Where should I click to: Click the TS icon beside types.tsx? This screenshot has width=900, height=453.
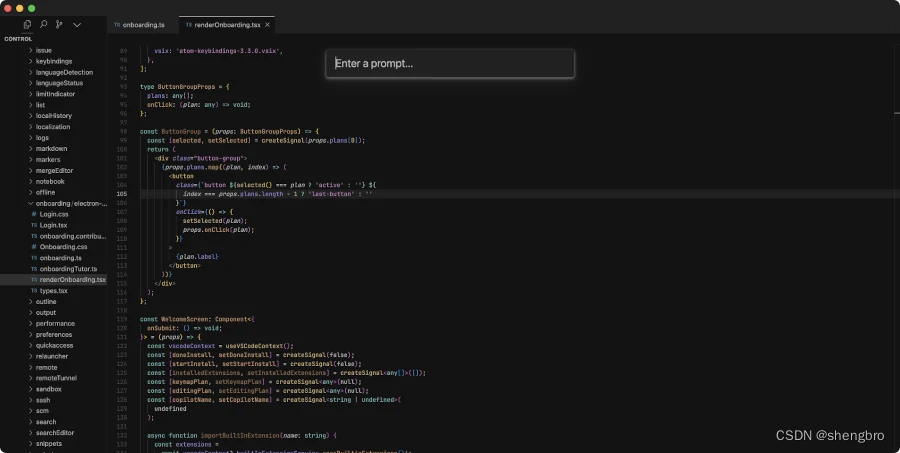pyautogui.click(x=34, y=291)
